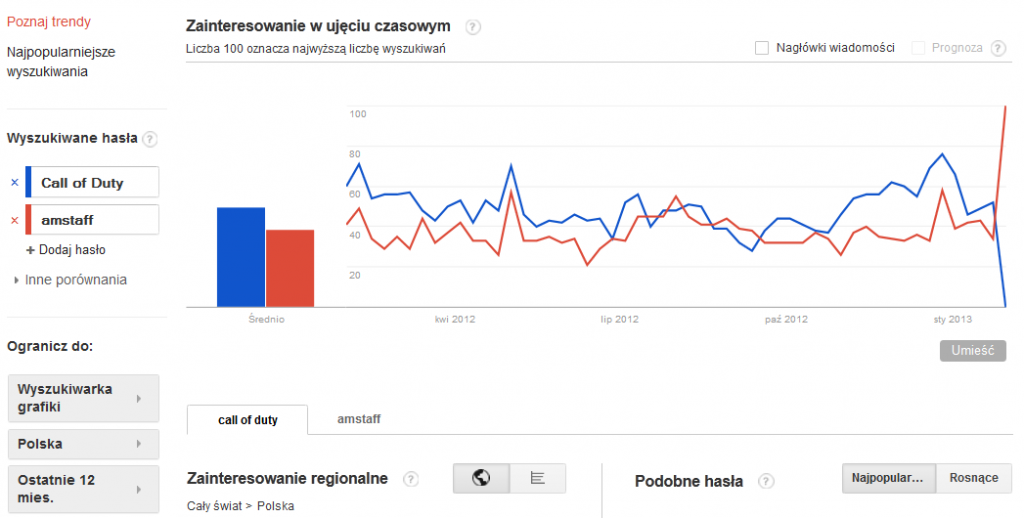Select the call of duty tab

247,420
